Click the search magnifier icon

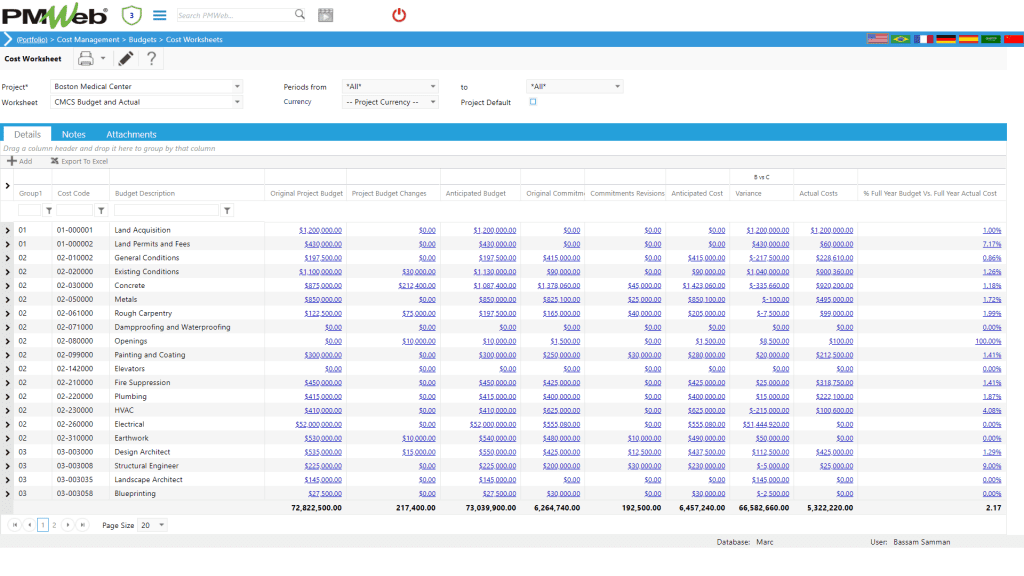[300, 14]
